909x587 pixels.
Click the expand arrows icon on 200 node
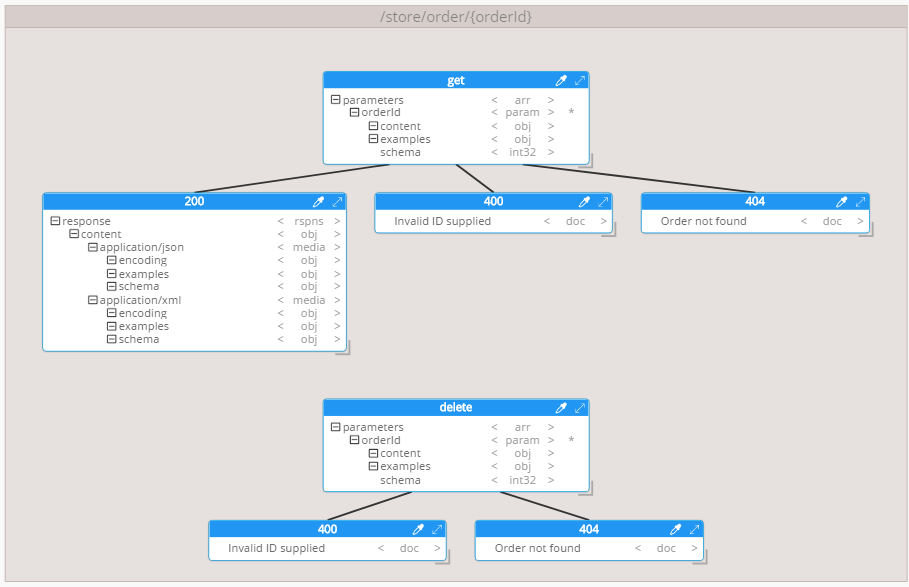(337, 202)
